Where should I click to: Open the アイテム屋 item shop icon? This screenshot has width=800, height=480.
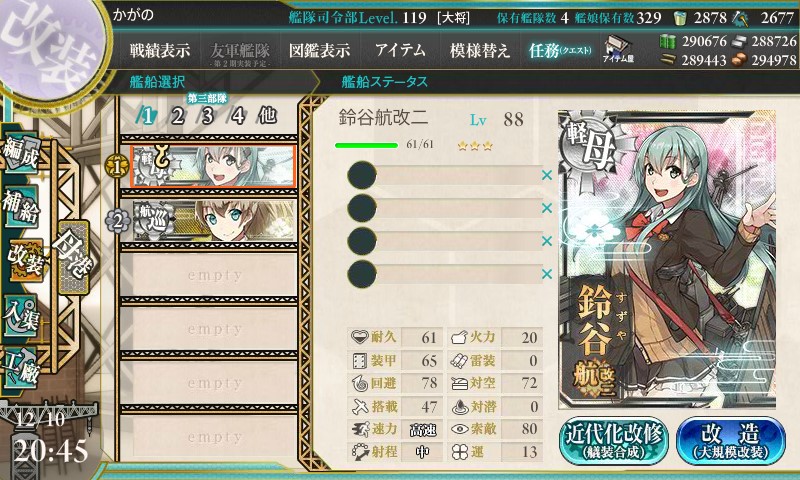click(x=618, y=49)
